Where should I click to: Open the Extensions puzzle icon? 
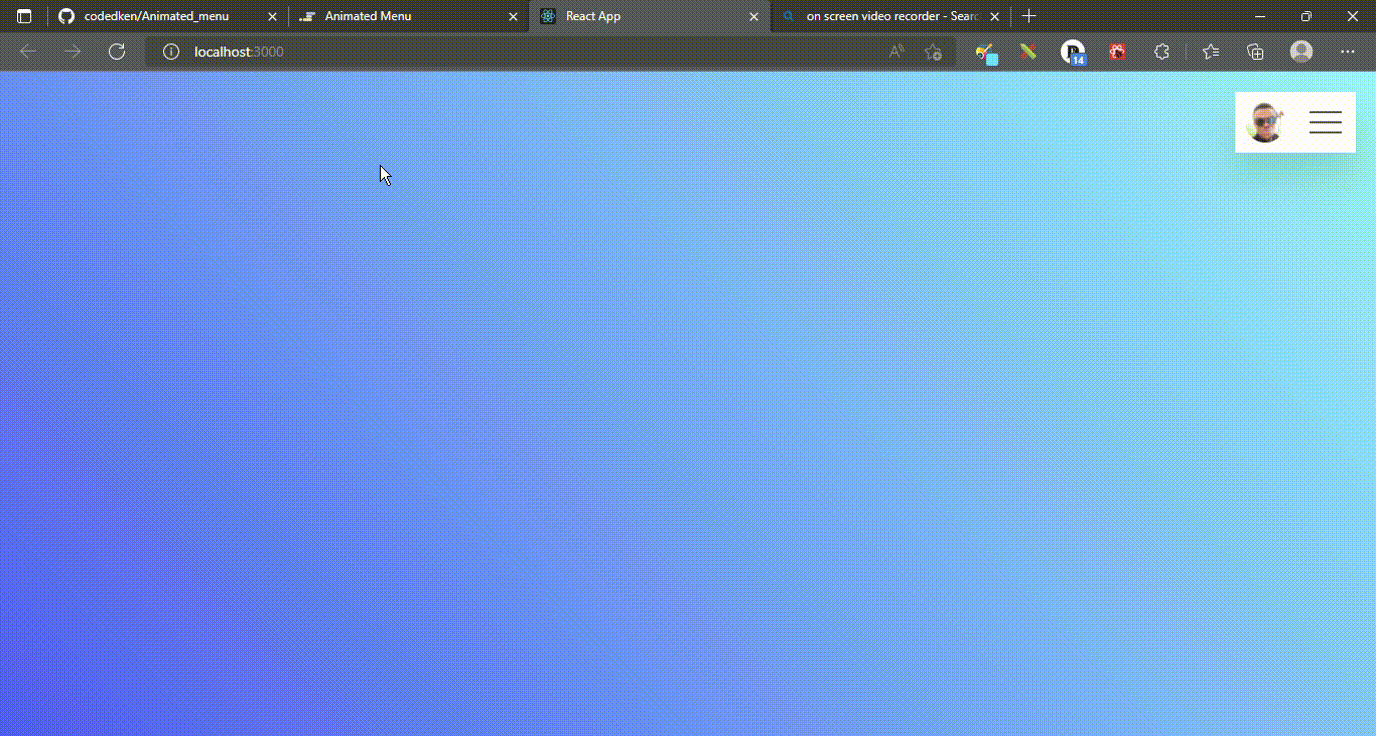pyautogui.click(x=1161, y=51)
